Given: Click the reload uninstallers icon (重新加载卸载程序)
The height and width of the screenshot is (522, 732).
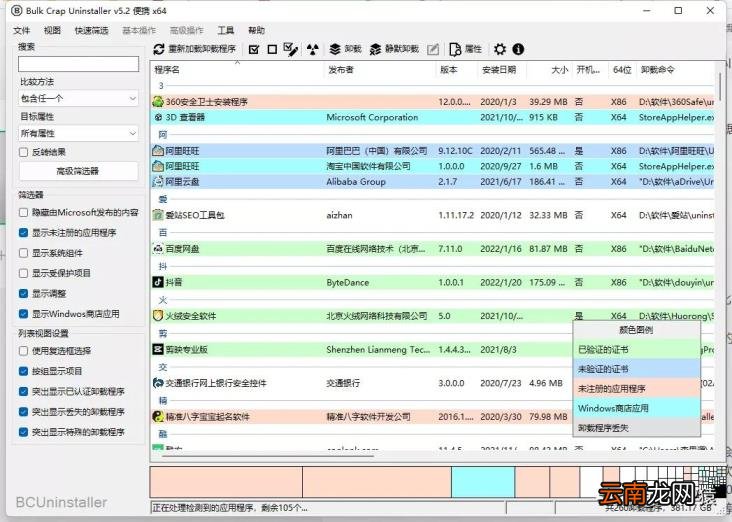Looking at the screenshot, I should point(159,49).
